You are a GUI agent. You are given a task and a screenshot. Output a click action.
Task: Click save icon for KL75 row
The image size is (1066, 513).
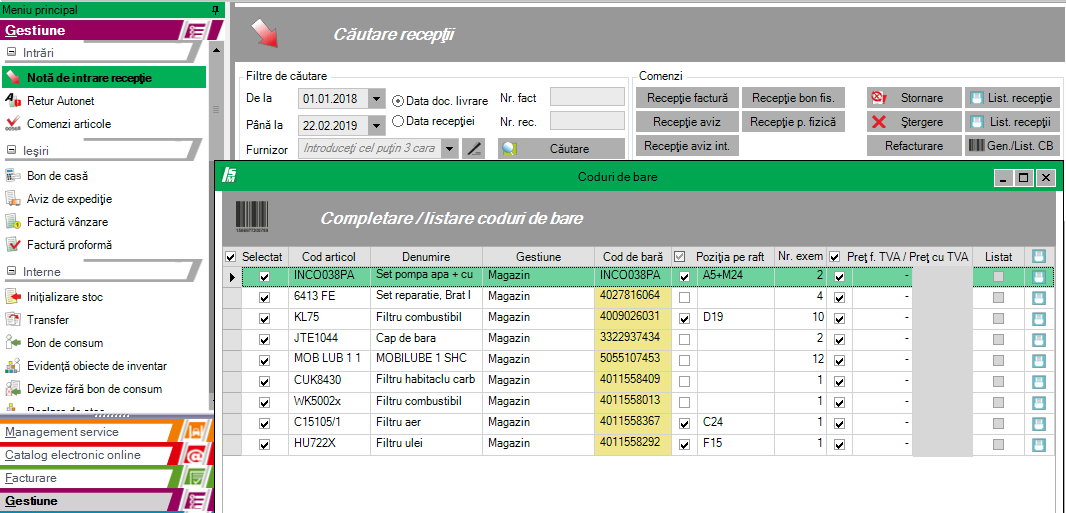coord(1039,317)
